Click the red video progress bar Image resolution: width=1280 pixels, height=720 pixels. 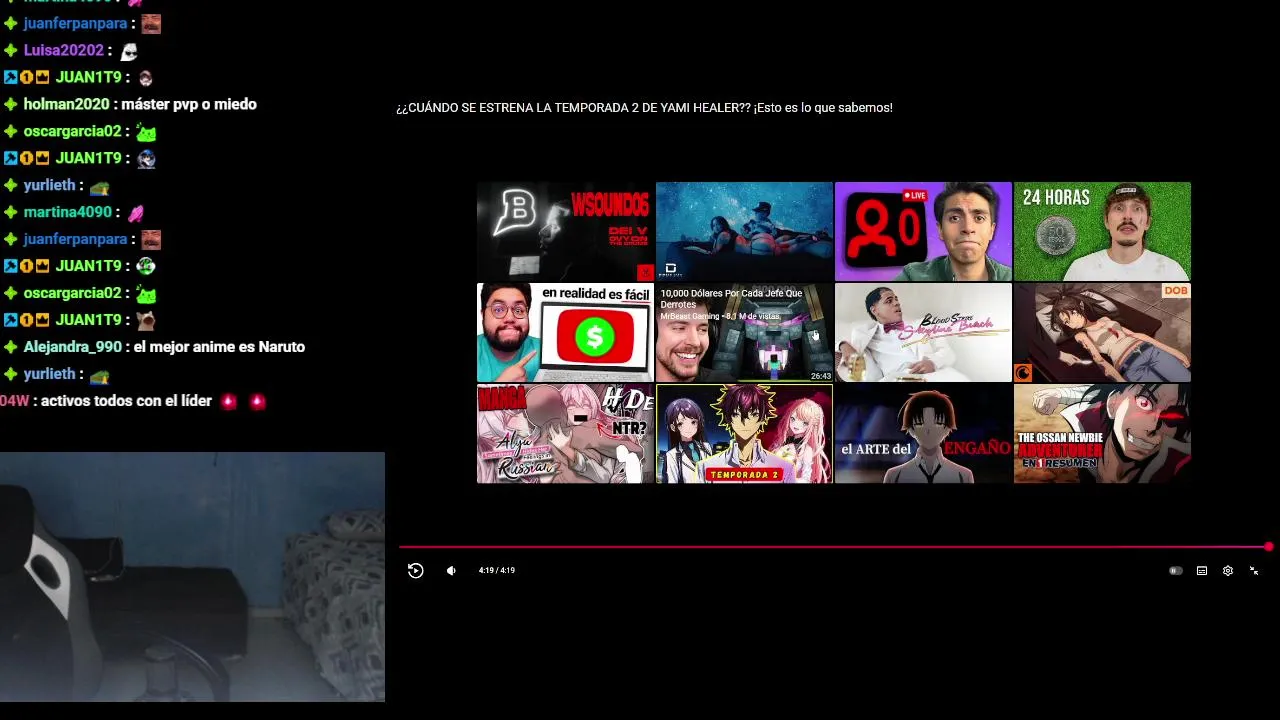coord(834,547)
